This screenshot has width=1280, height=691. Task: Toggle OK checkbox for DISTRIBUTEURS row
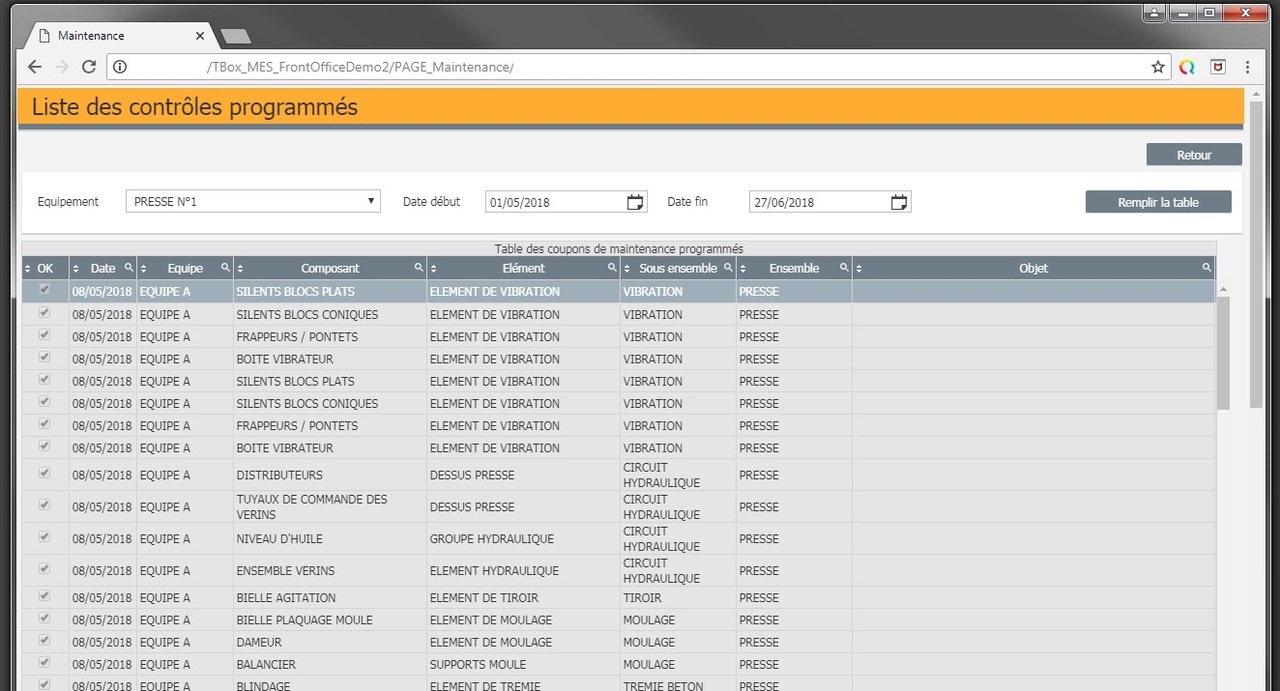44,473
